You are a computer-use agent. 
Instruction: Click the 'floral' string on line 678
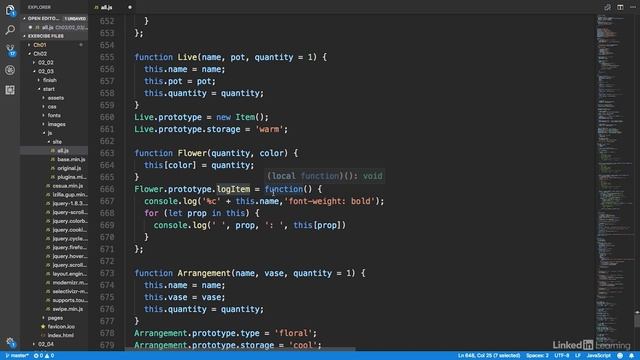point(293,333)
